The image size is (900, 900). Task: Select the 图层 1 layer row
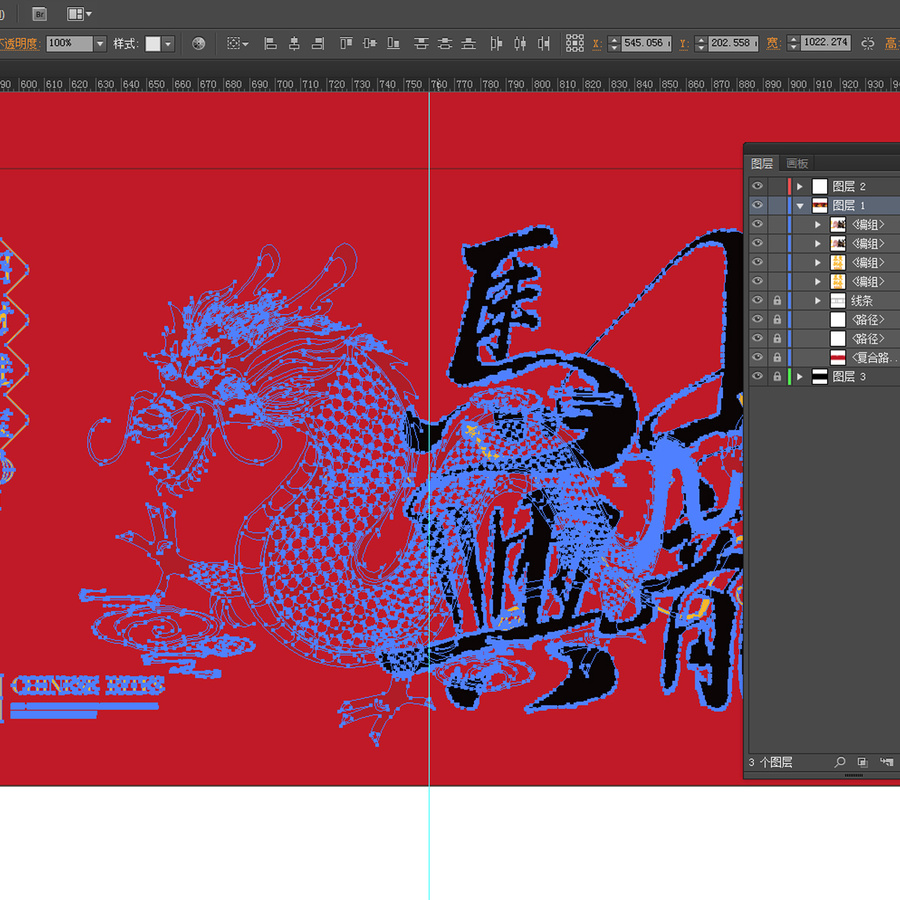coord(824,205)
